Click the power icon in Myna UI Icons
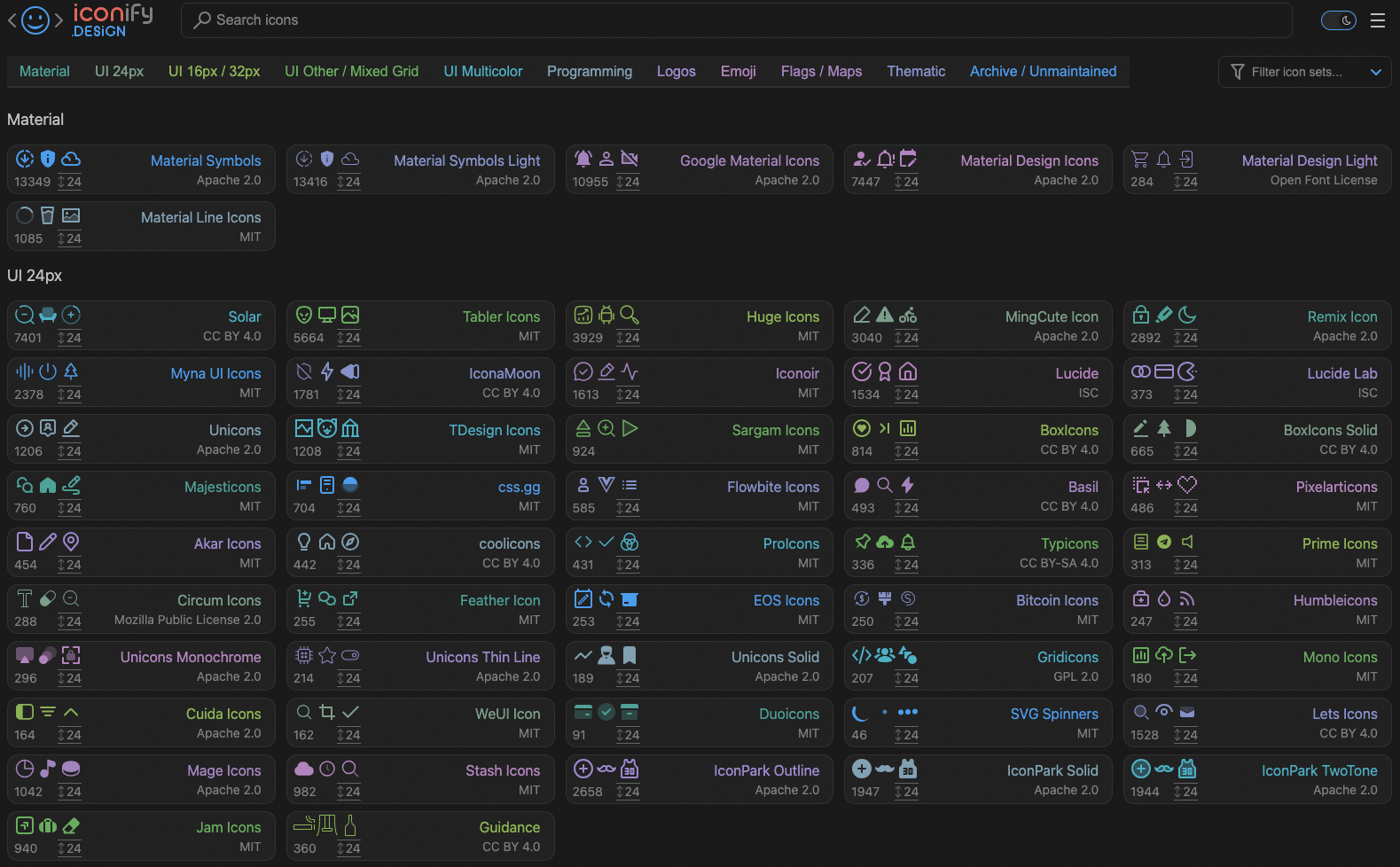The width and height of the screenshot is (1400, 867). (48, 371)
